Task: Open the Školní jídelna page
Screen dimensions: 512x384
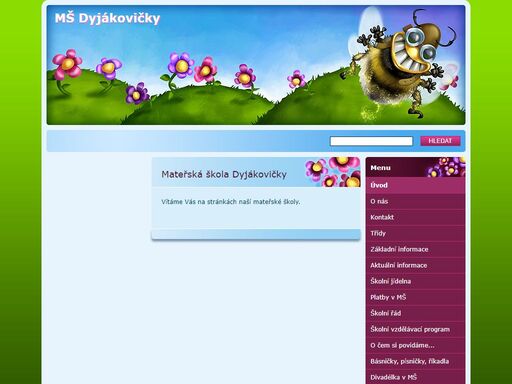Action: pyautogui.click(x=415, y=281)
